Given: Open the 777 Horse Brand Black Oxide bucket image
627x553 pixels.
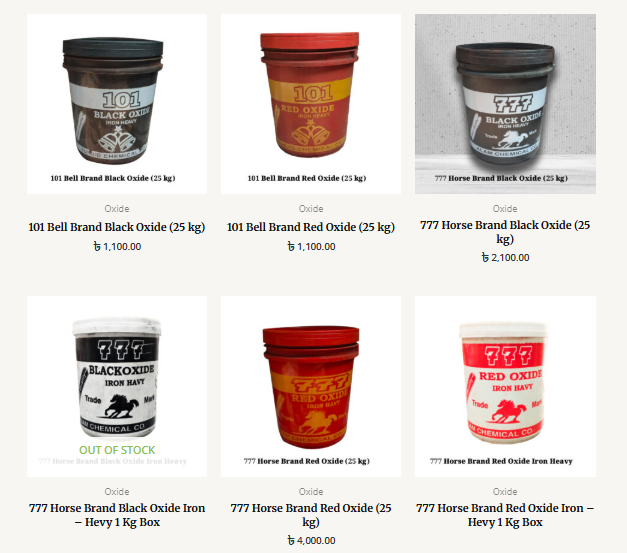Looking at the screenshot, I should pyautogui.click(x=505, y=104).
